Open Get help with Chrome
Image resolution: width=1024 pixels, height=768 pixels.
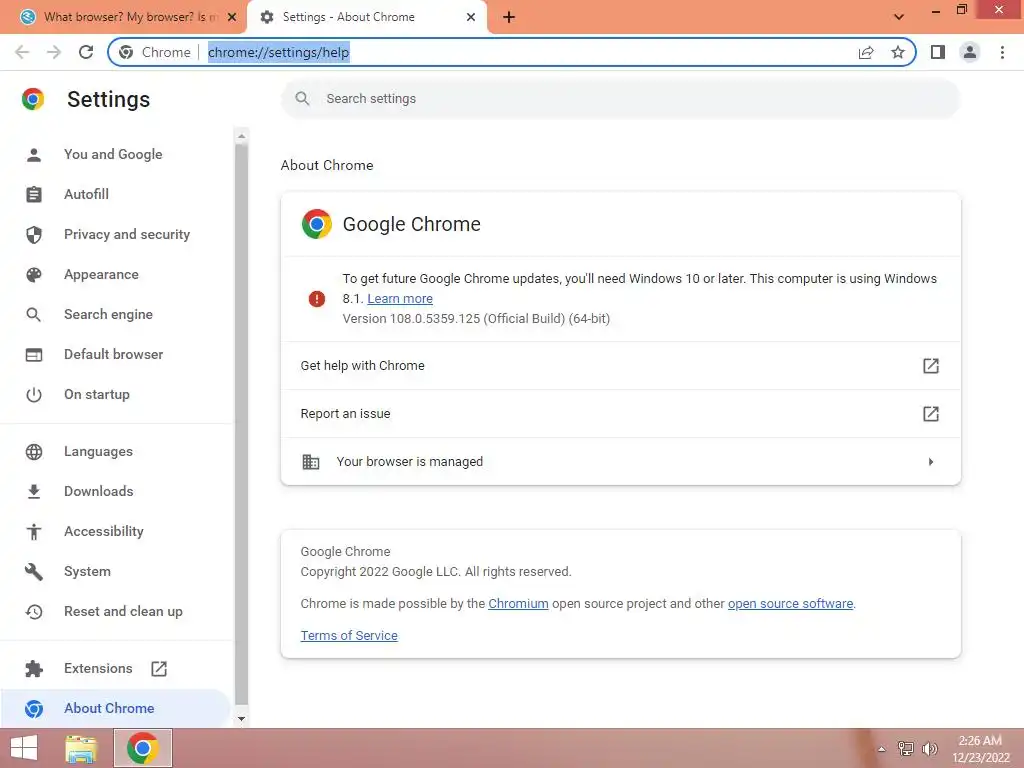620,366
